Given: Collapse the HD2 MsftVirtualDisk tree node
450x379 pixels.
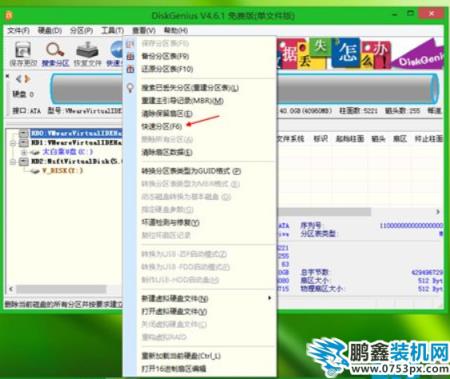Looking at the screenshot, I should (x=13, y=162).
